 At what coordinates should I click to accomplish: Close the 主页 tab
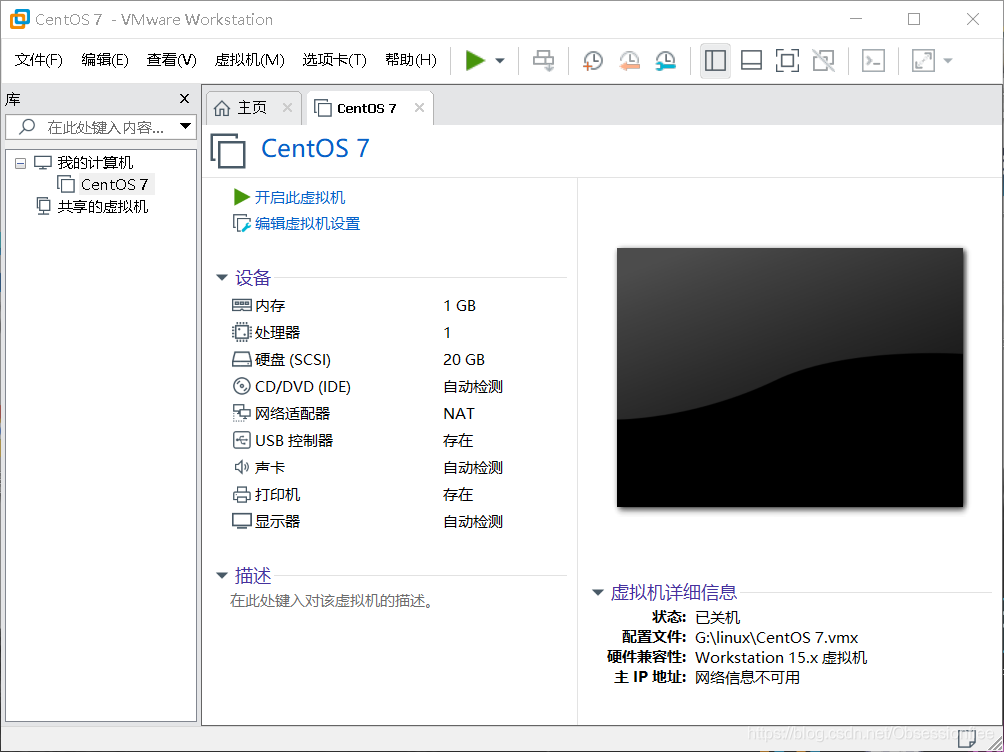tap(287, 108)
